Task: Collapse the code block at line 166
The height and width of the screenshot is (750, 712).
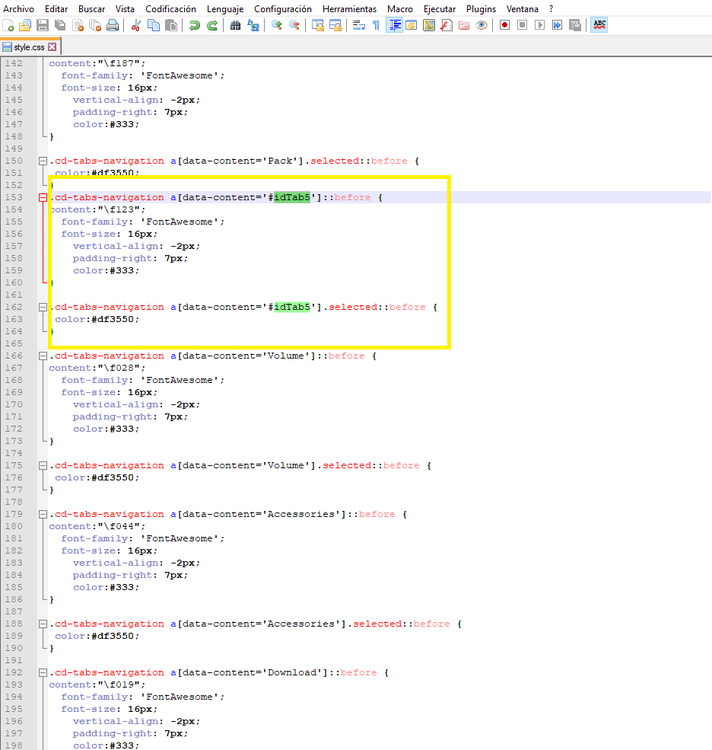Action: point(42,356)
